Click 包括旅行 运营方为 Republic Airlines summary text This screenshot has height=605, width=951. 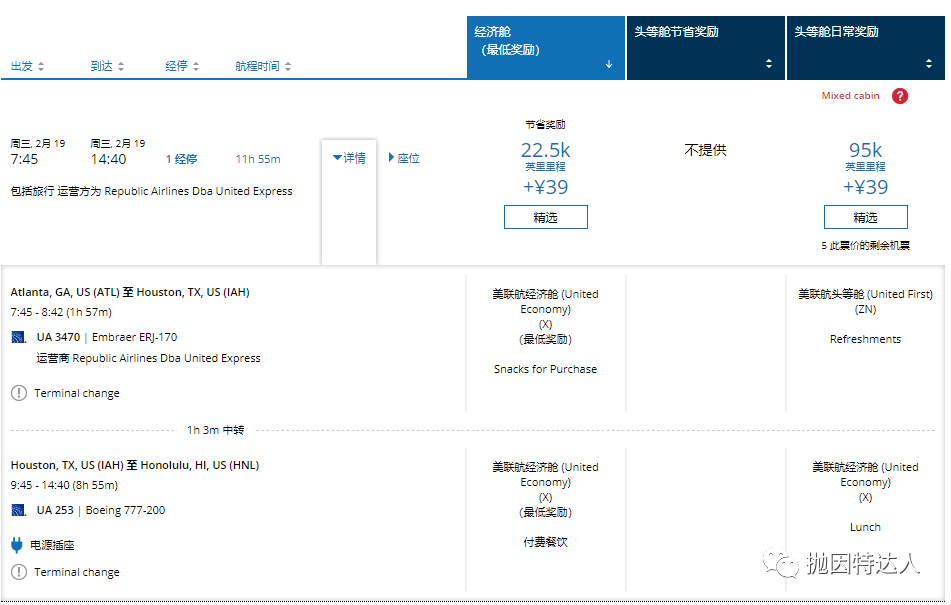[152, 191]
